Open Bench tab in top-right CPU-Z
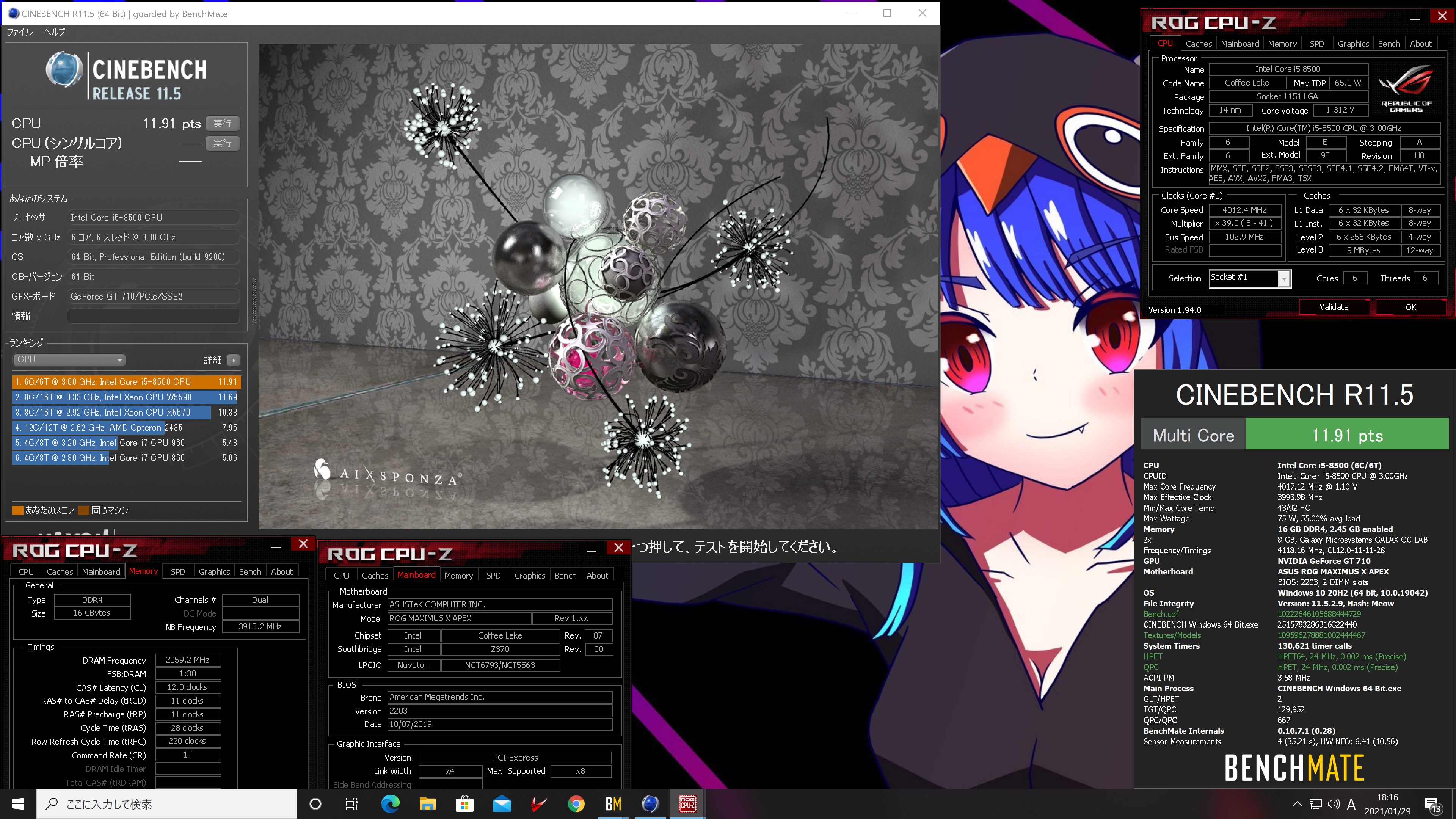This screenshot has width=1456, height=819. click(1389, 44)
